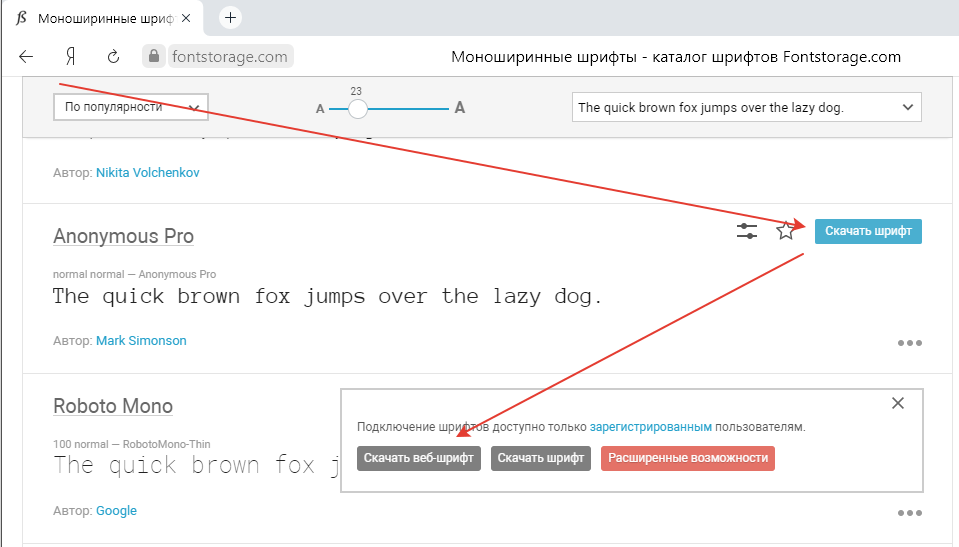This screenshot has width=959, height=547.
Task: Open the preview text sample dropdown
Action: [746, 107]
